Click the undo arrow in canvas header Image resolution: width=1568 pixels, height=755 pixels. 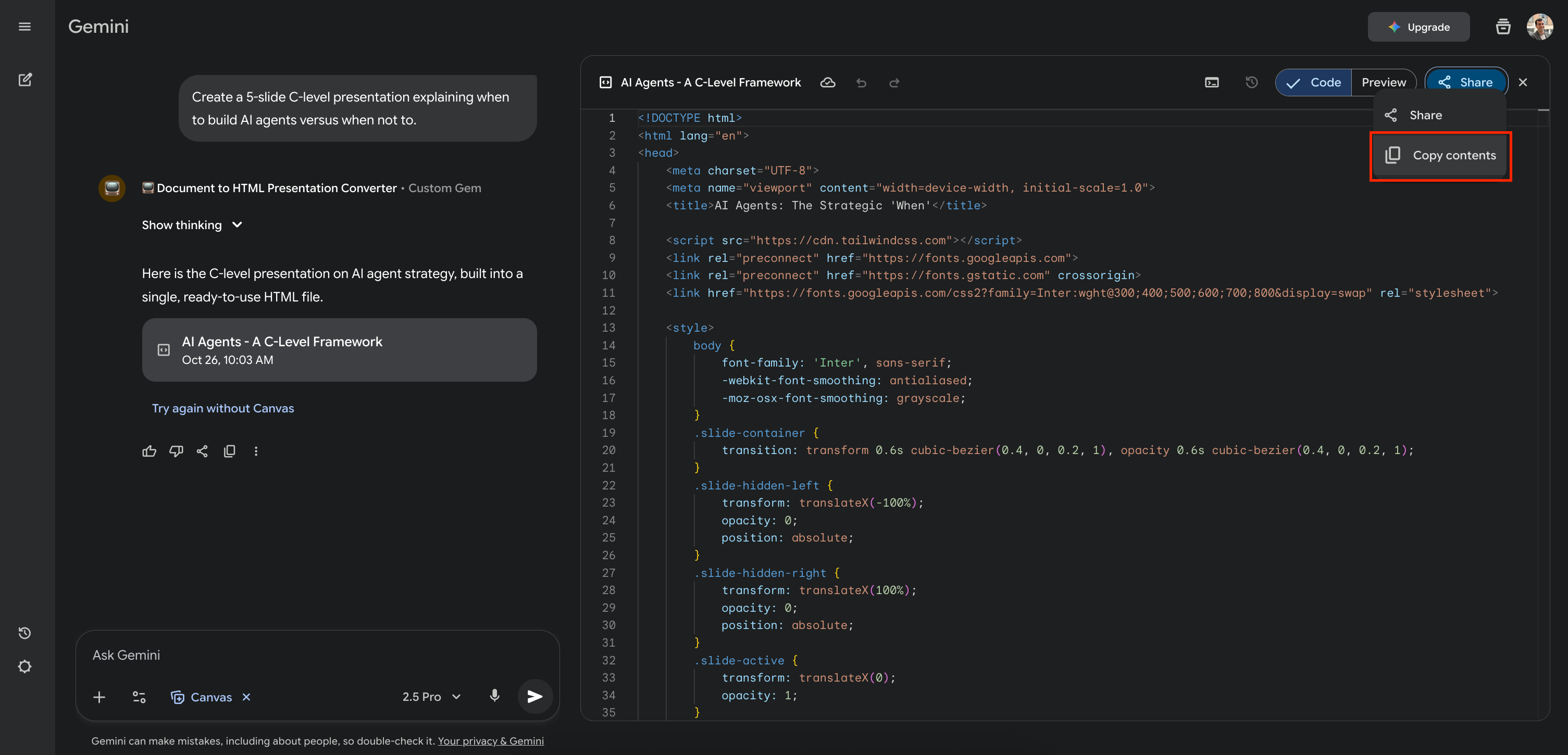pyautogui.click(x=861, y=83)
